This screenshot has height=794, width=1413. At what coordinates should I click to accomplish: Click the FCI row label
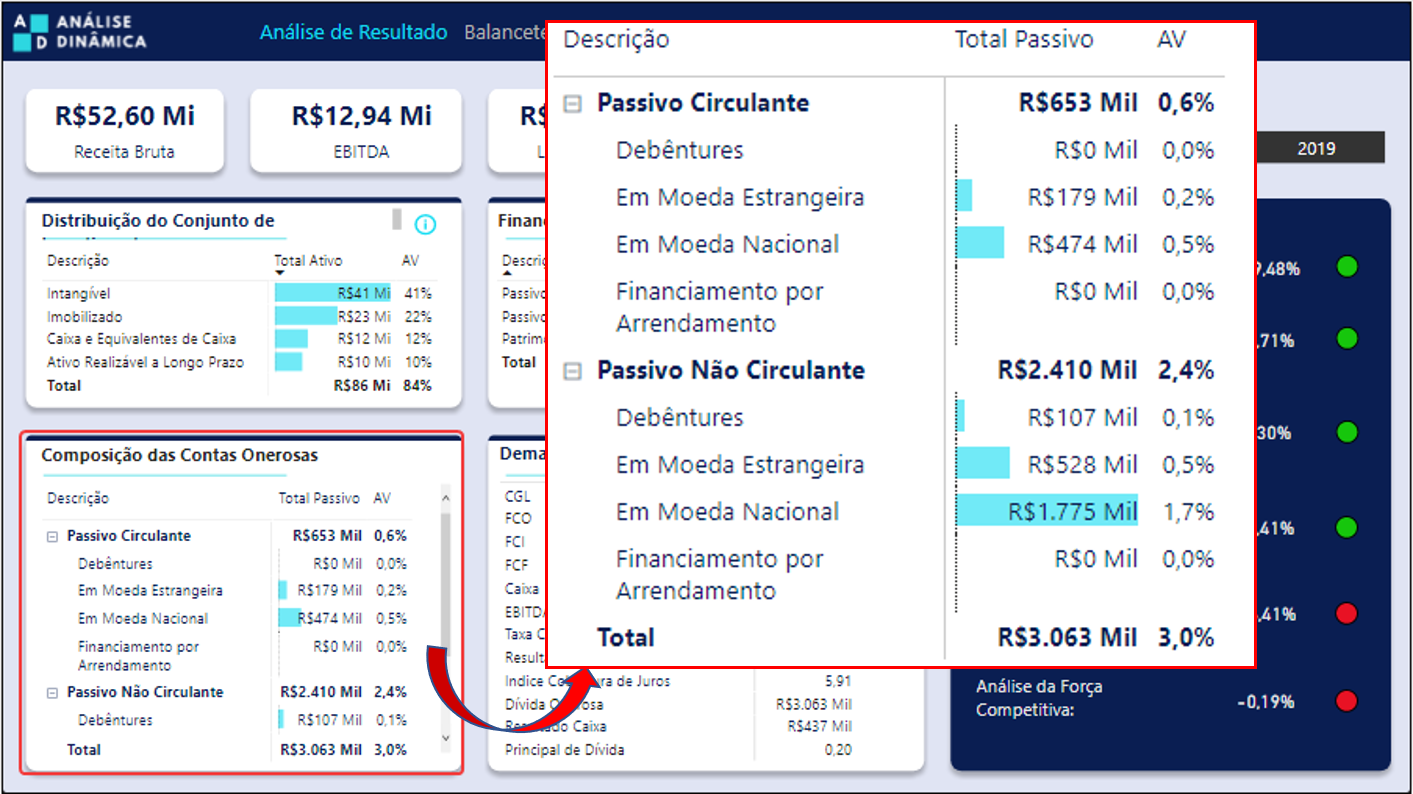(x=516, y=542)
